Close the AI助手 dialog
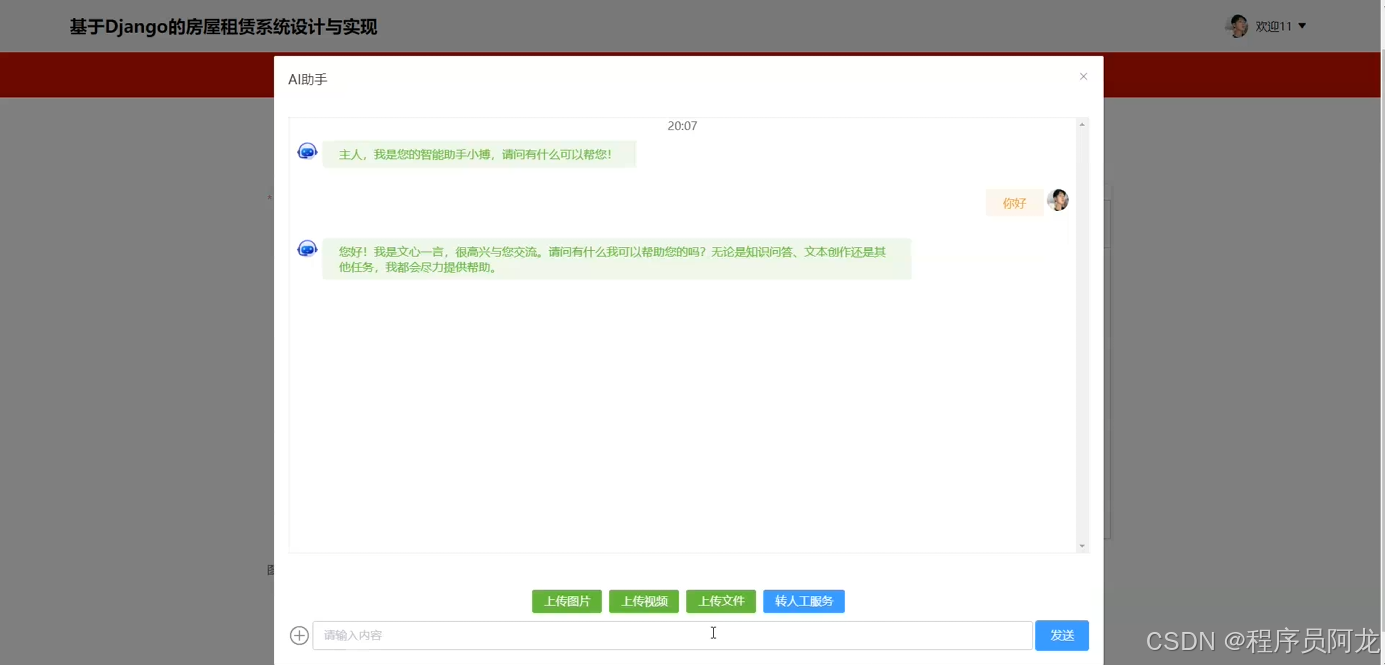This screenshot has height=665, width=1385. (1083, 77)
